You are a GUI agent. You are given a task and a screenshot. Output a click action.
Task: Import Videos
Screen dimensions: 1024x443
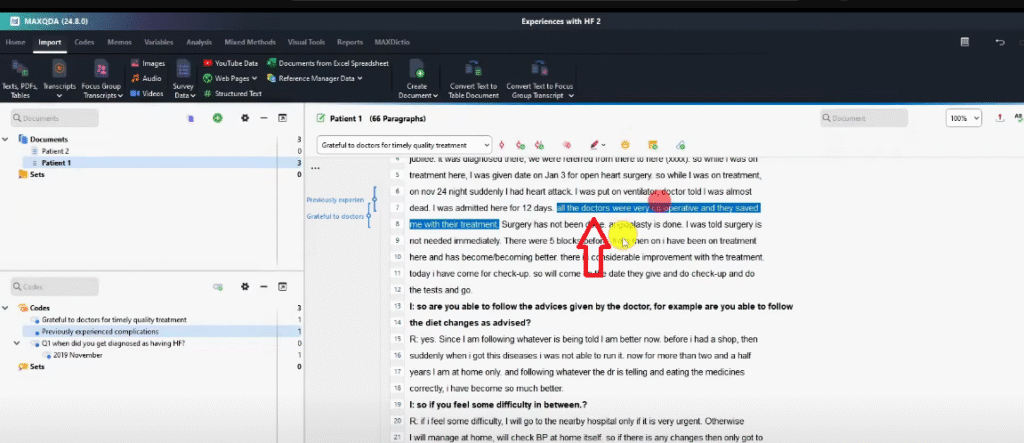[147, 93]
